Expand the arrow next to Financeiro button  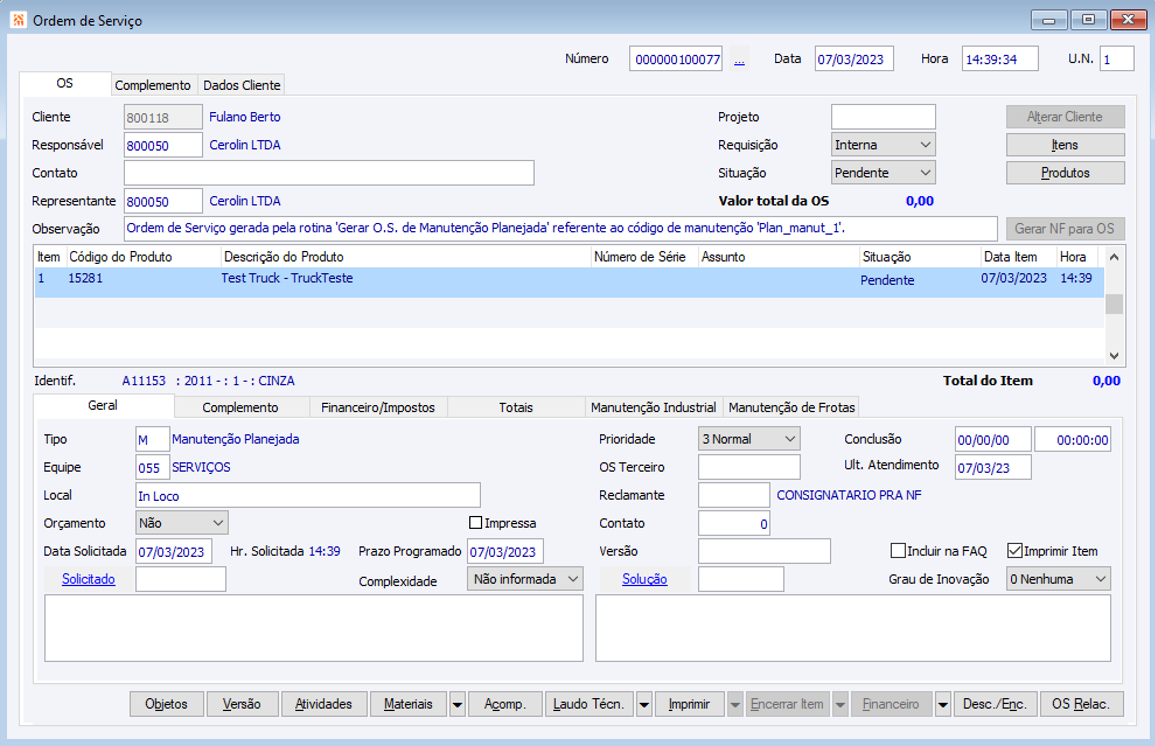click(943, 705)
